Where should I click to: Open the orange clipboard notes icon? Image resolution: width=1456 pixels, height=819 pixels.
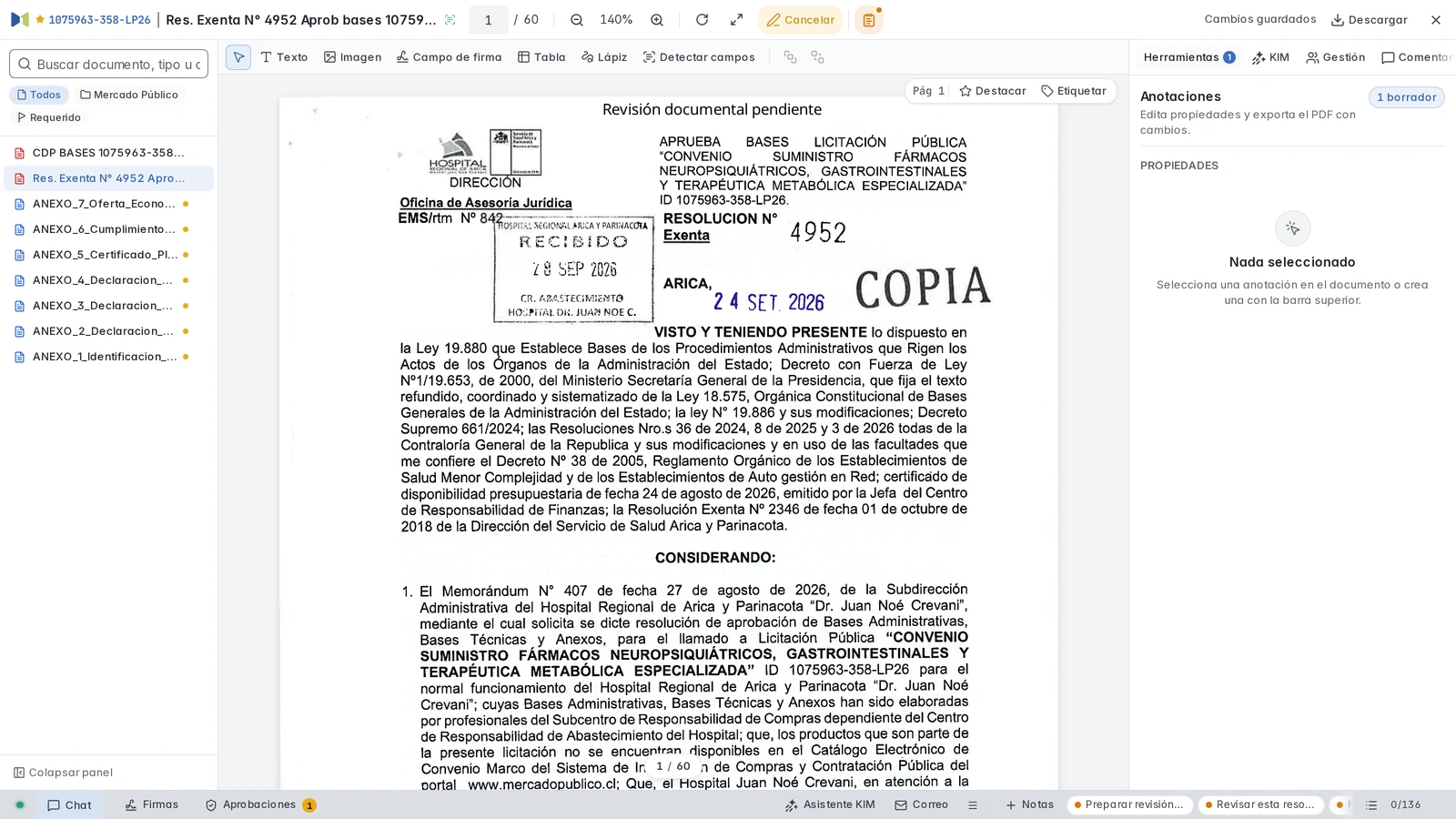pyautogui.click(x=869, y=20)
